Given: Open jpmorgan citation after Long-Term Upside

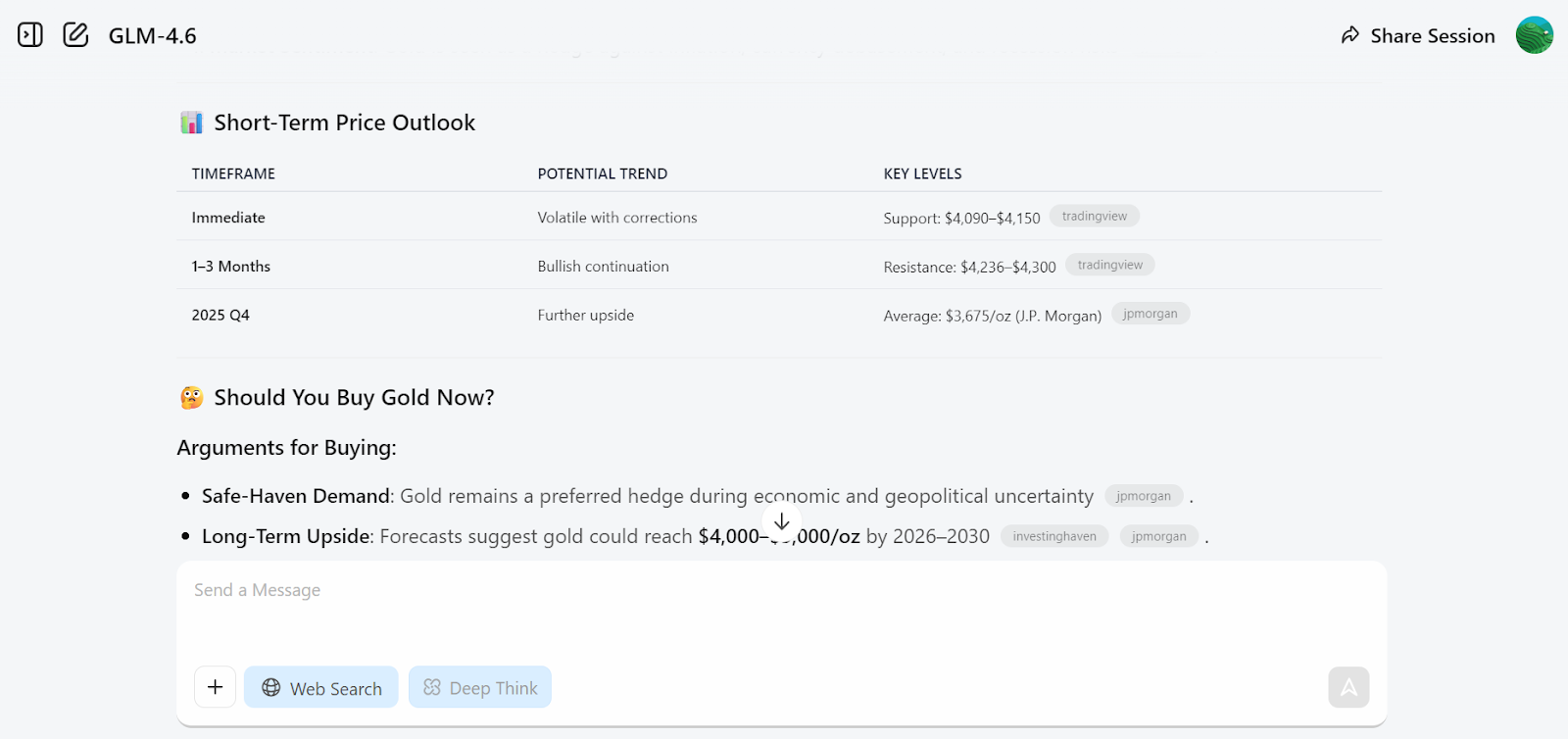Looking at the screenshot, I should (x=1158, y=536).
